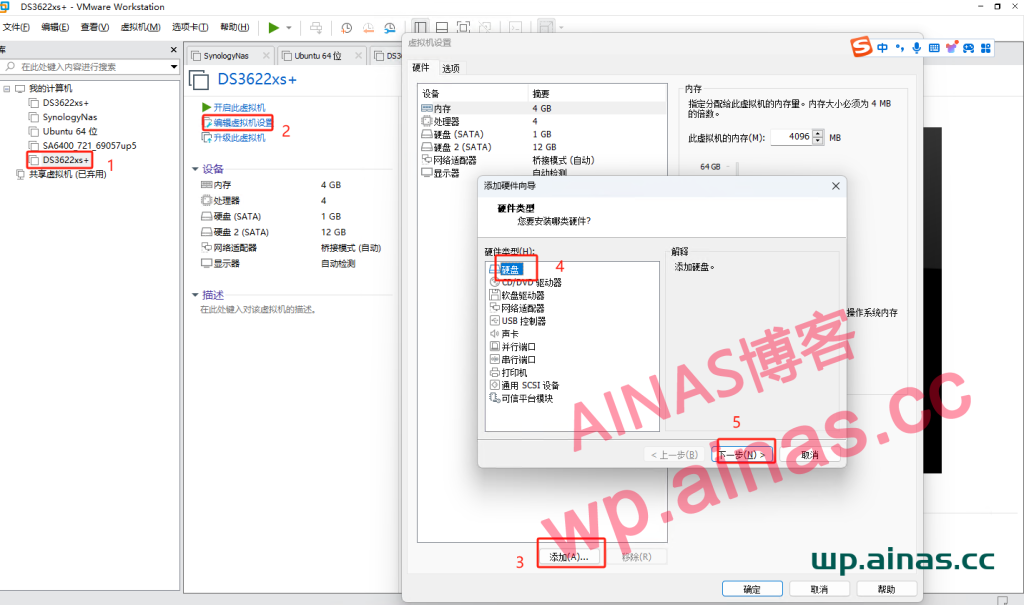Image resolution: width=1024 pixels, height=605 pixels.
Task: Open the 帮助(H) menu
Action: pos(234,27)
